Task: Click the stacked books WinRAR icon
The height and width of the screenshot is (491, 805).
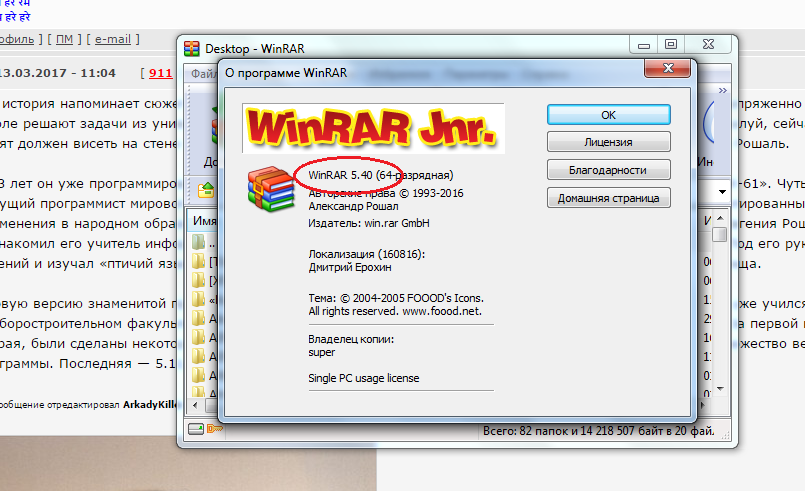Action: pyautogui.click(x=271, y=188)
